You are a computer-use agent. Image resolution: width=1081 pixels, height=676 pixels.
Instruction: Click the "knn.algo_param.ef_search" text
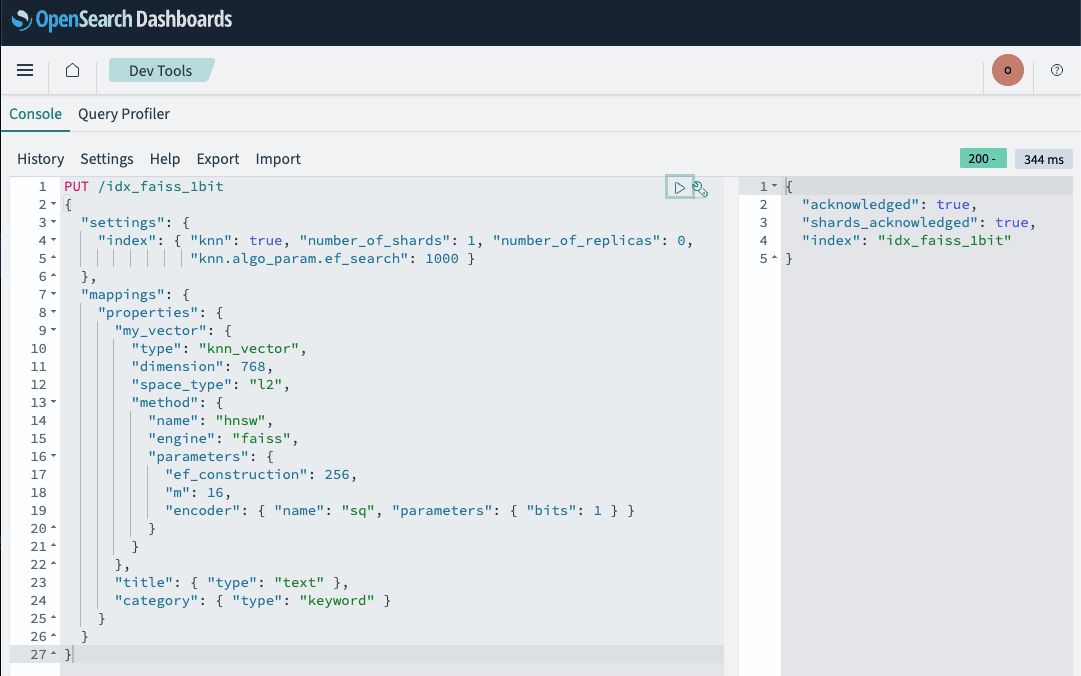click(299, 258)
